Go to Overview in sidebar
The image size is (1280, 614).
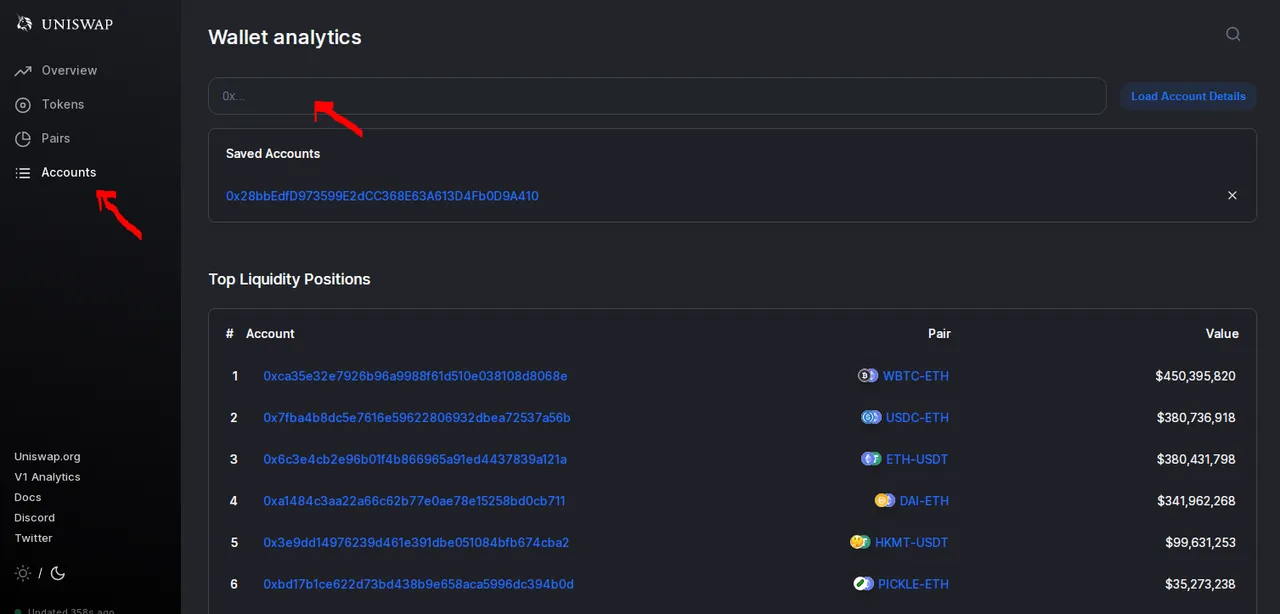click(x=69, y=71)
